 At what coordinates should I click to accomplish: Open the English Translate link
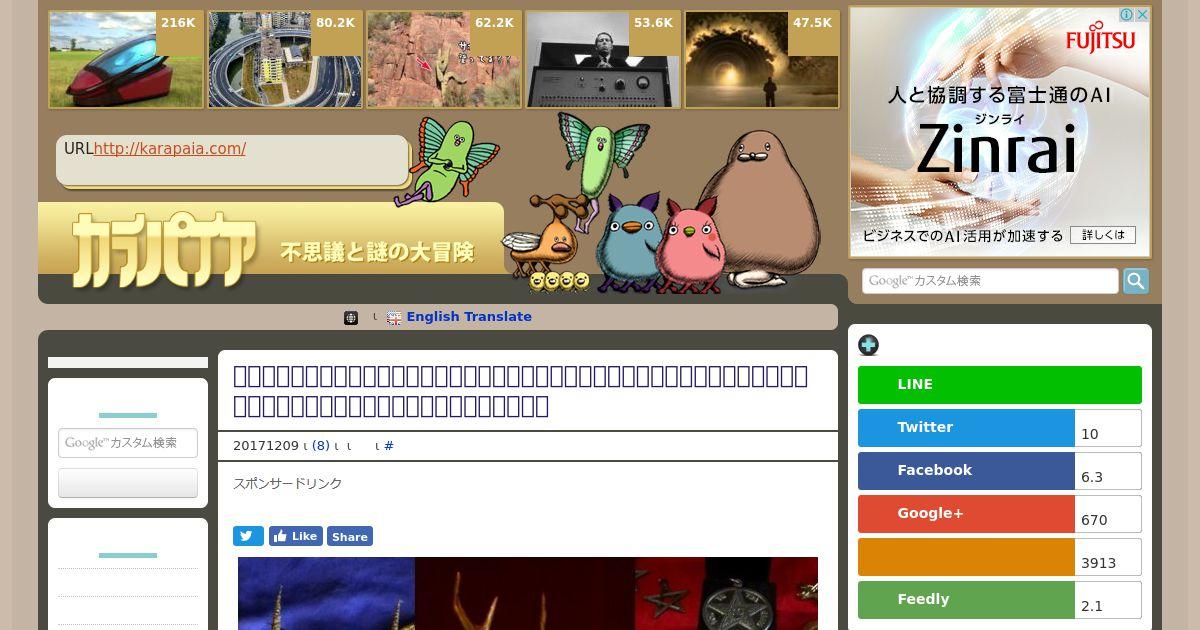pos(469,317)
